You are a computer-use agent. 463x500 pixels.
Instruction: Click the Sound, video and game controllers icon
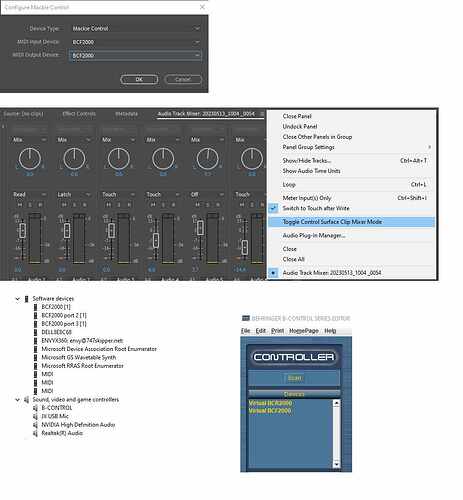(27, 399)
